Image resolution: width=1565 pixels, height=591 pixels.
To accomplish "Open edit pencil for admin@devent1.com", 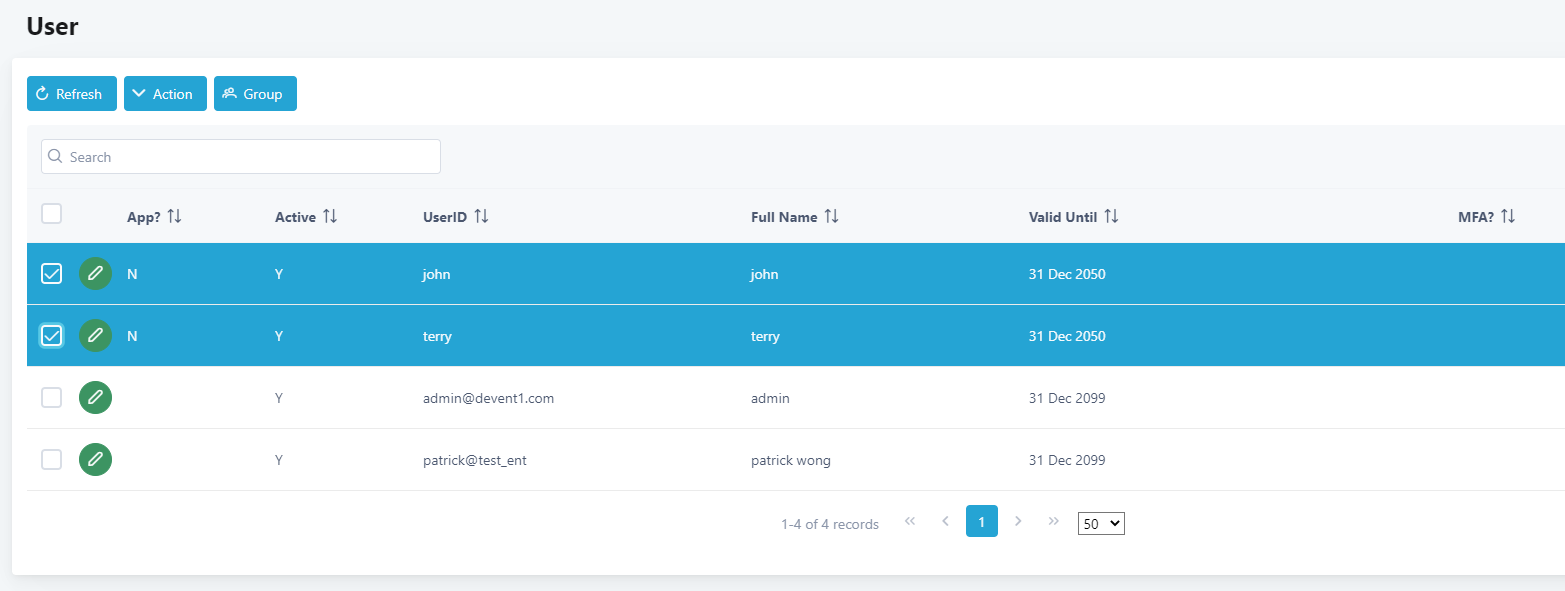I will [x=95, y=398].
